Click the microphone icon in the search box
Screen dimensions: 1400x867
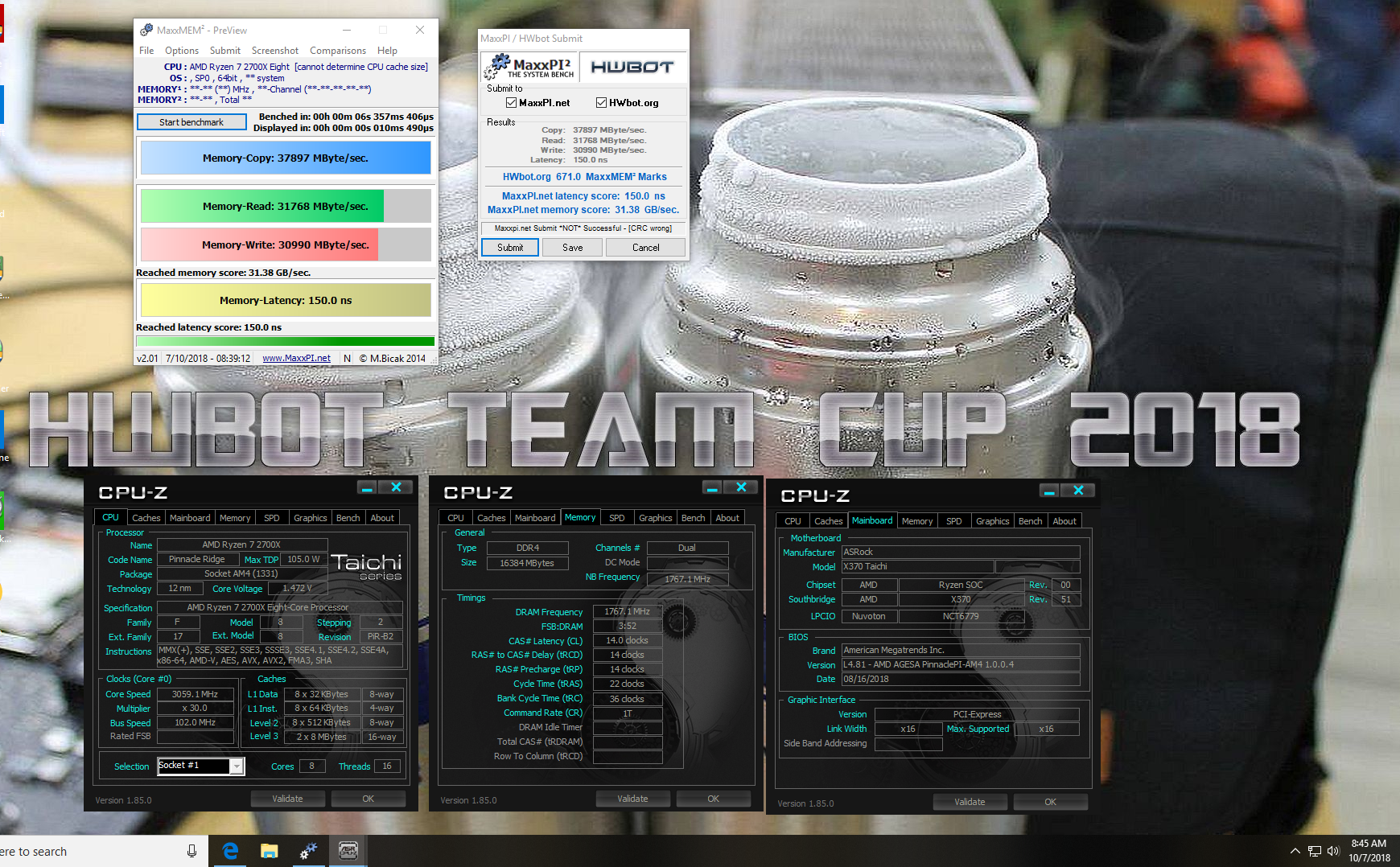coord(191,851)
